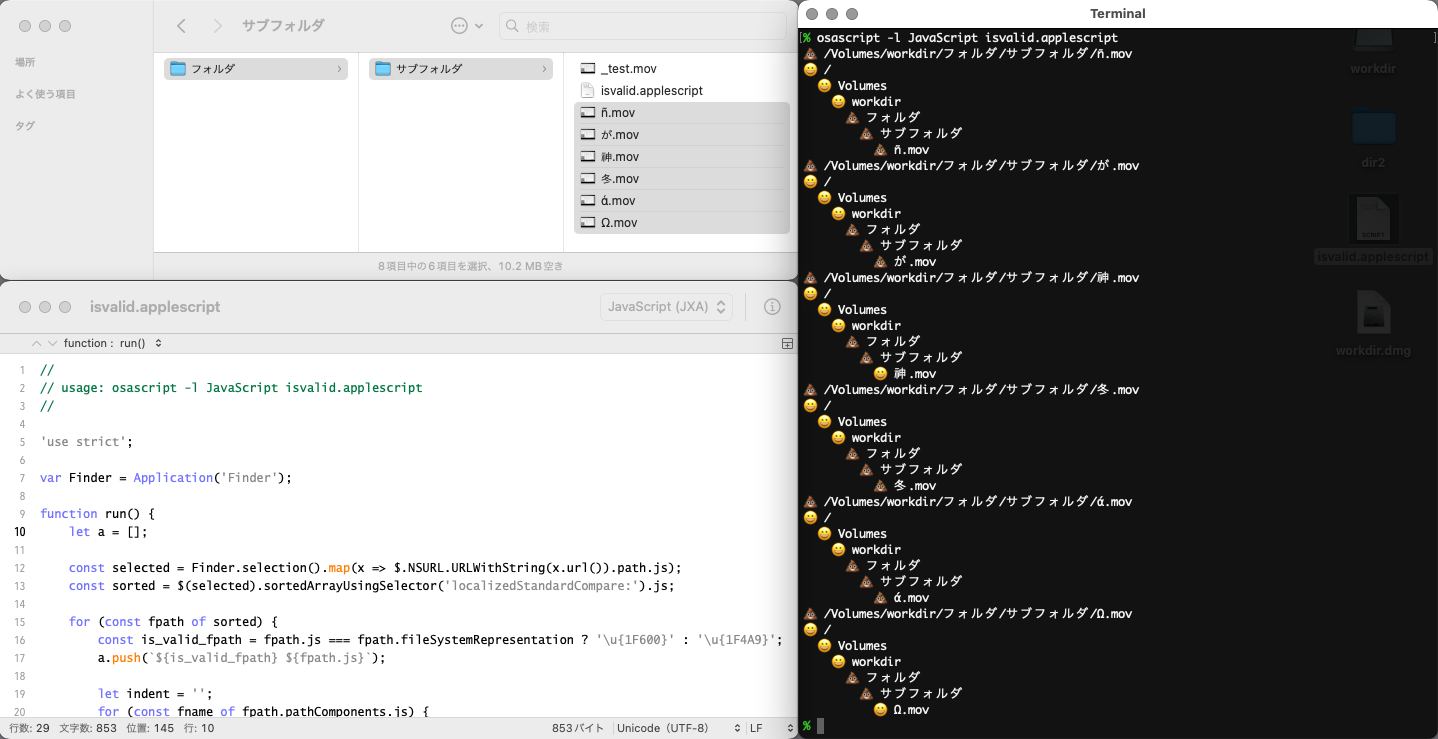Click the info icon in the script editor
1438x739 pixels.
pos(772,307)
